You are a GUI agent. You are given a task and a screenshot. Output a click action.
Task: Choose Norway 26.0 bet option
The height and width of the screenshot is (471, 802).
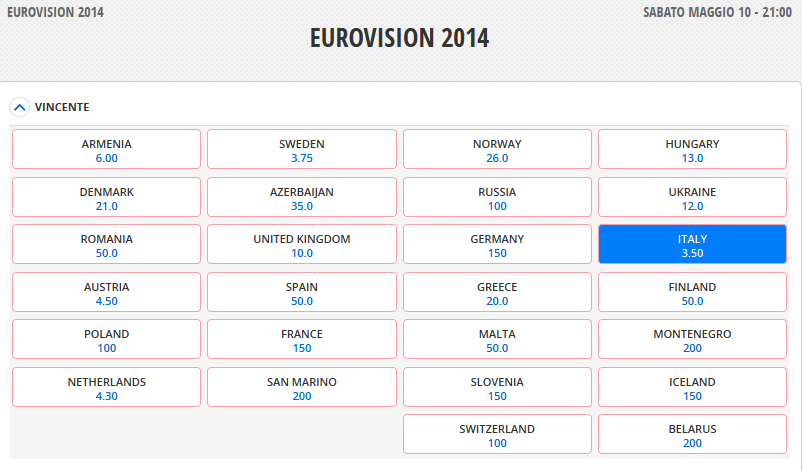(x=497, y=150)
